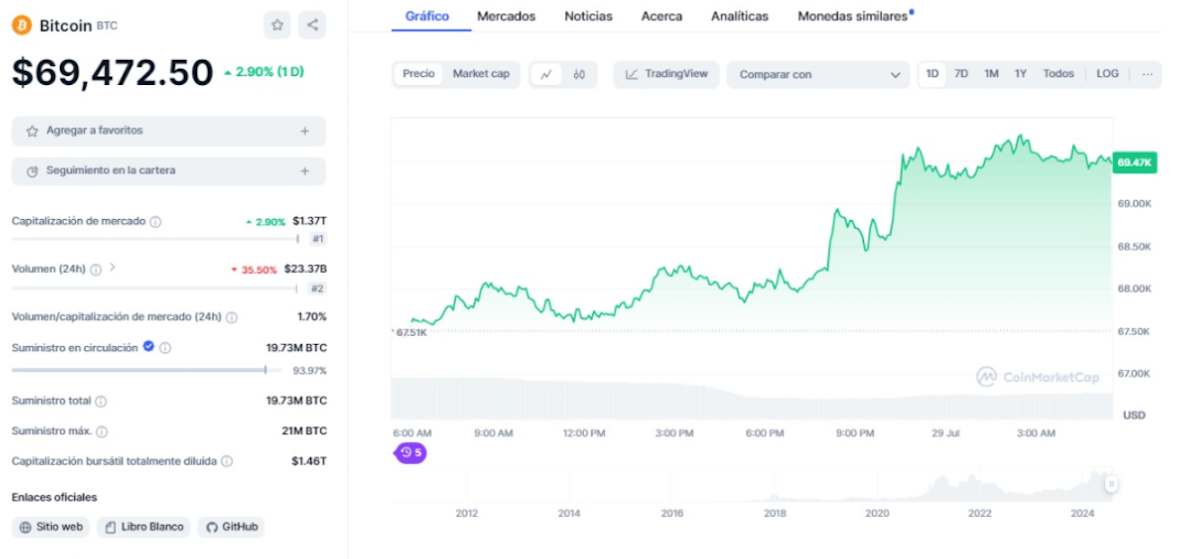The height and width of the screenshot is (559, 1200).
Task: Select the Precio chart toggle
Action: (x=419, y=74)
